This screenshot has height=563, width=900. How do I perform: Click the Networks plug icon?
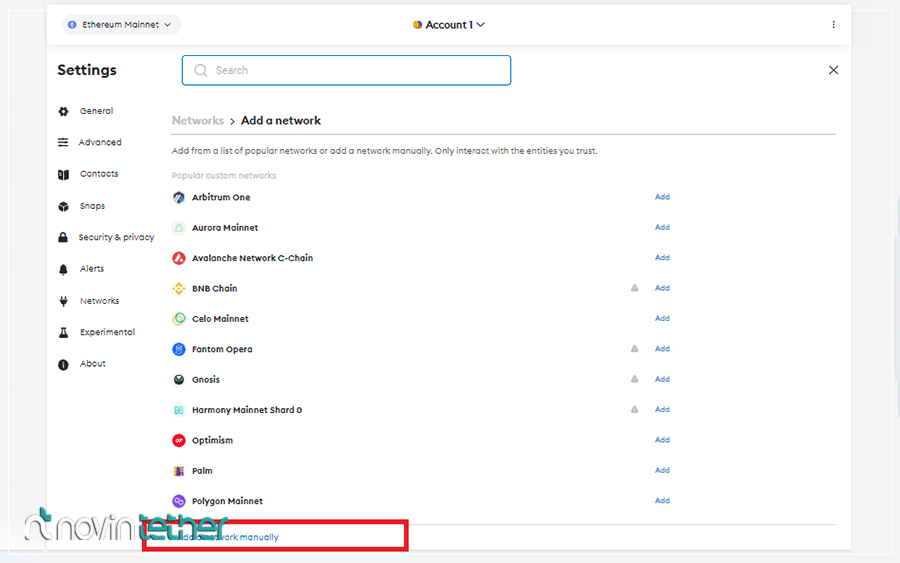click(x=63, y=301)
